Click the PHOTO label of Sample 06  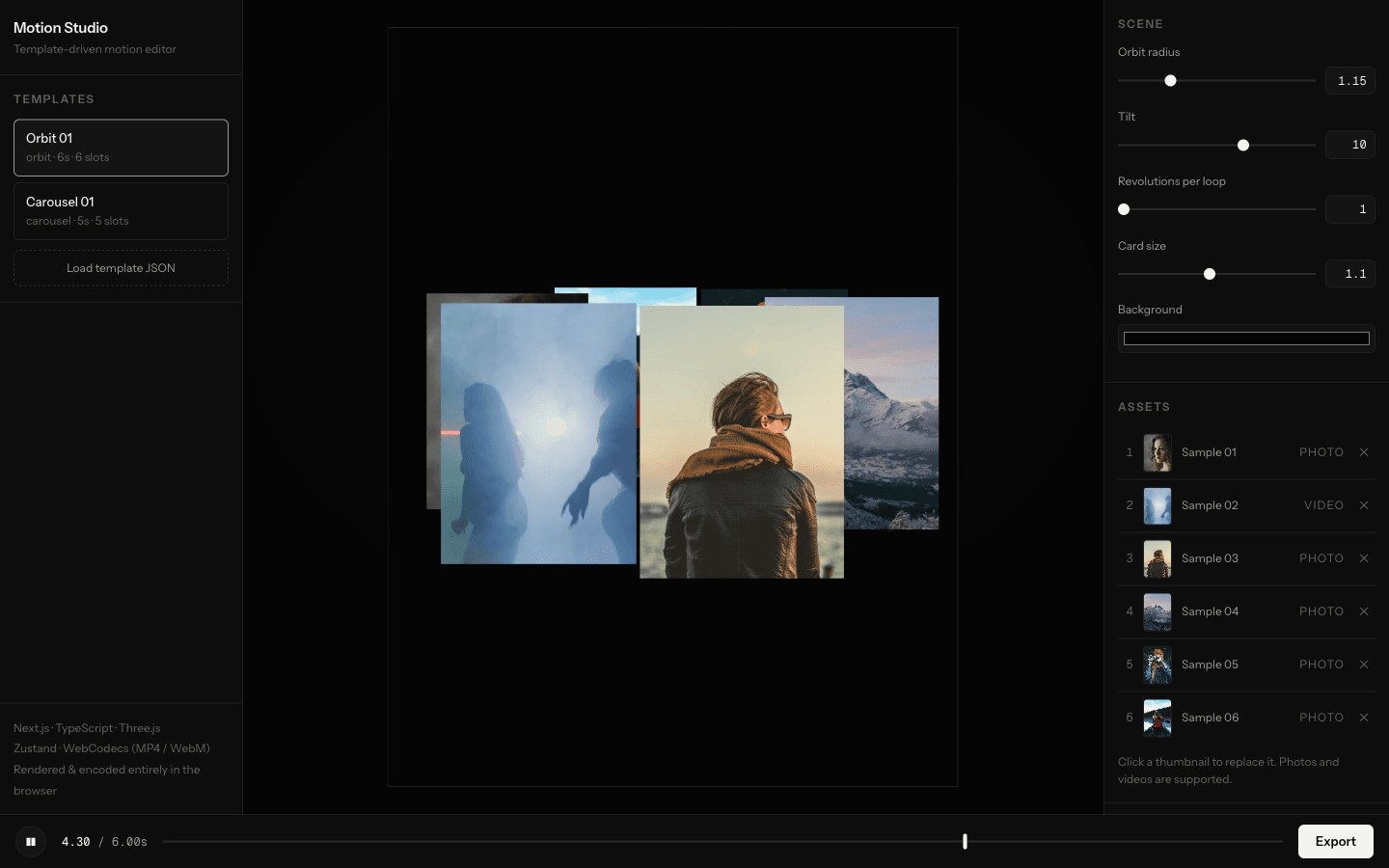point(1321,718)
